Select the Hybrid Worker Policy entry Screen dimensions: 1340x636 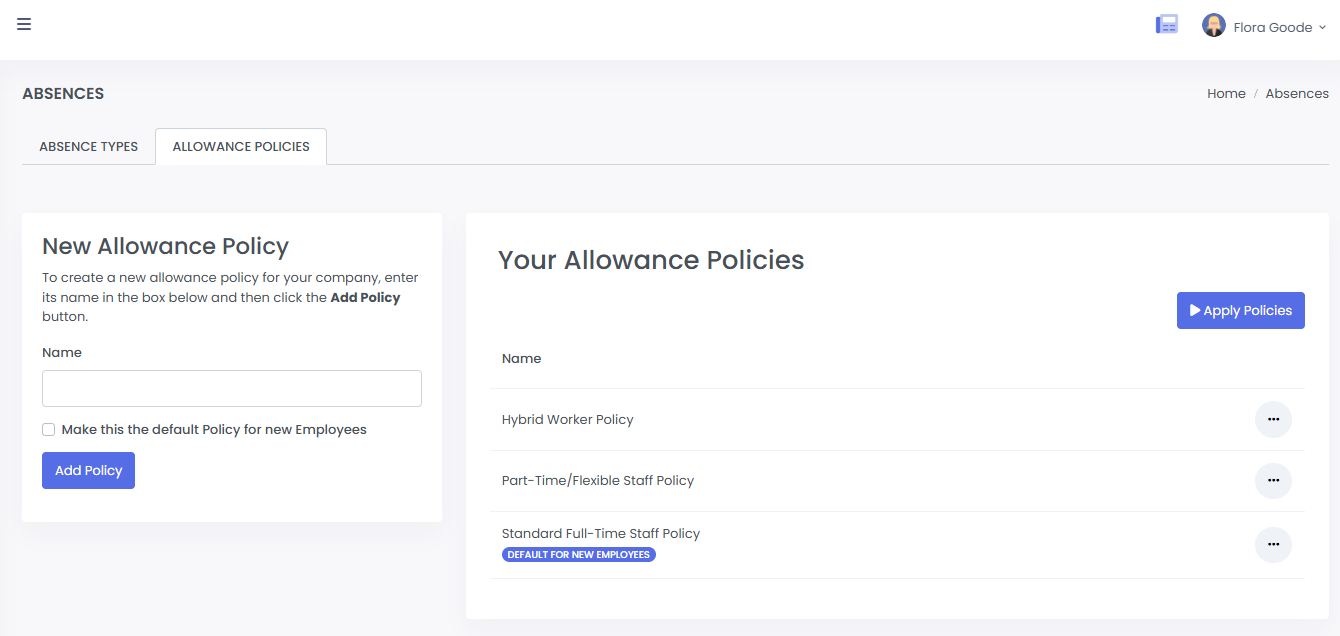pyautogui.click(x=568, y=419)
